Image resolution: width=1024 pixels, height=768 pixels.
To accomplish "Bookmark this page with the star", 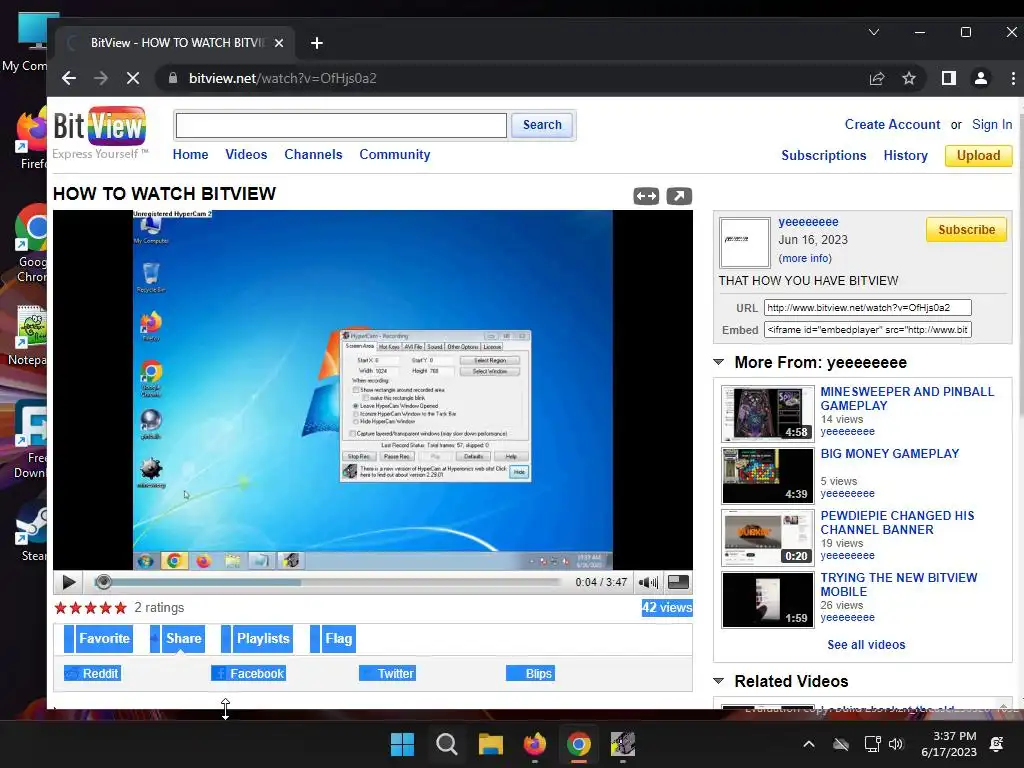I will (x=908, y=78).
